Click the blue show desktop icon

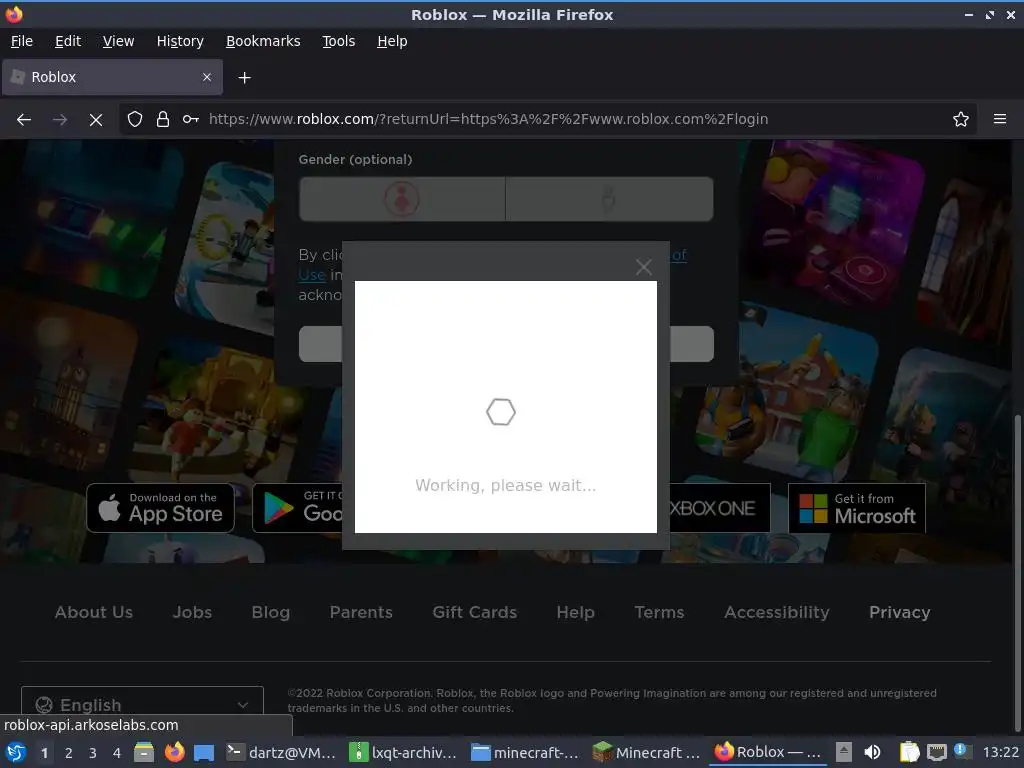204,752
